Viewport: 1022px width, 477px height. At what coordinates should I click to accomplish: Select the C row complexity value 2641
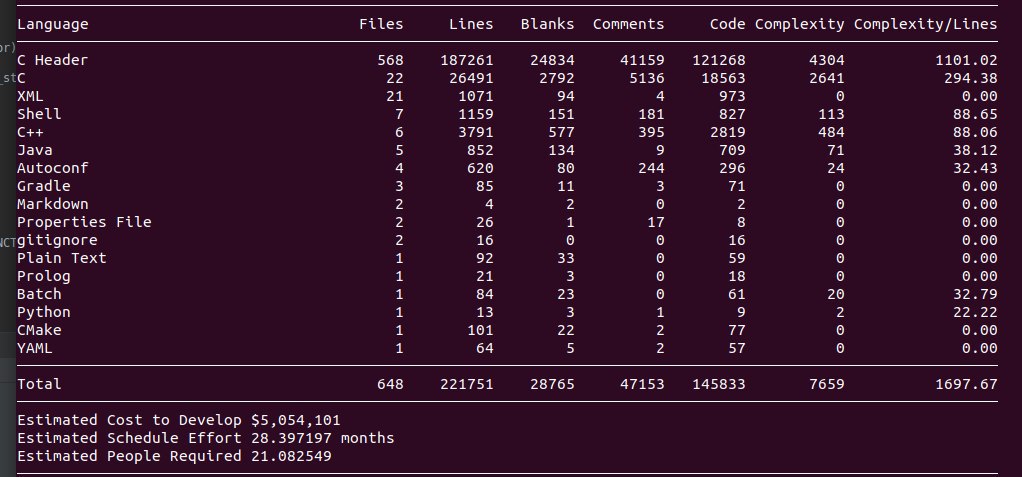826,78
